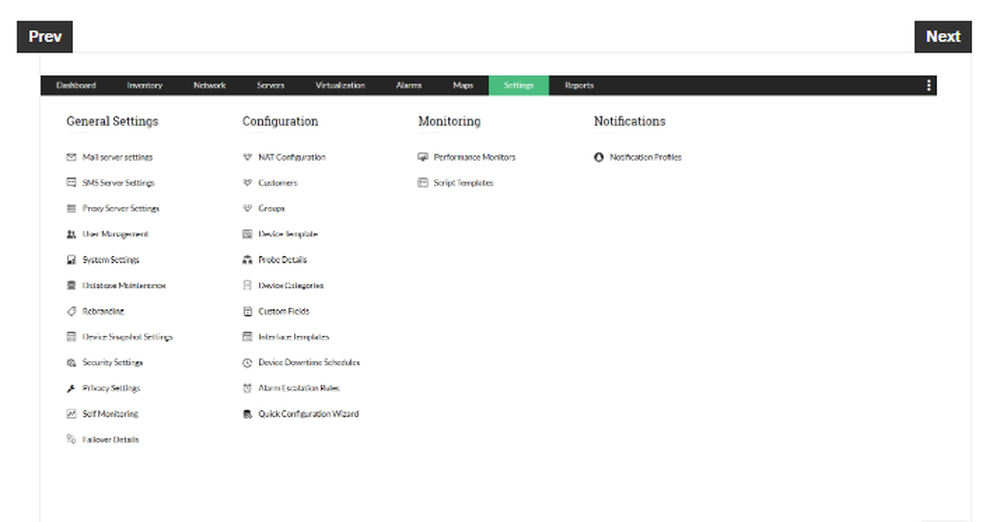Open Notification Profiles link
This screenshot has height=522, width=1000.
click(645, 157)
